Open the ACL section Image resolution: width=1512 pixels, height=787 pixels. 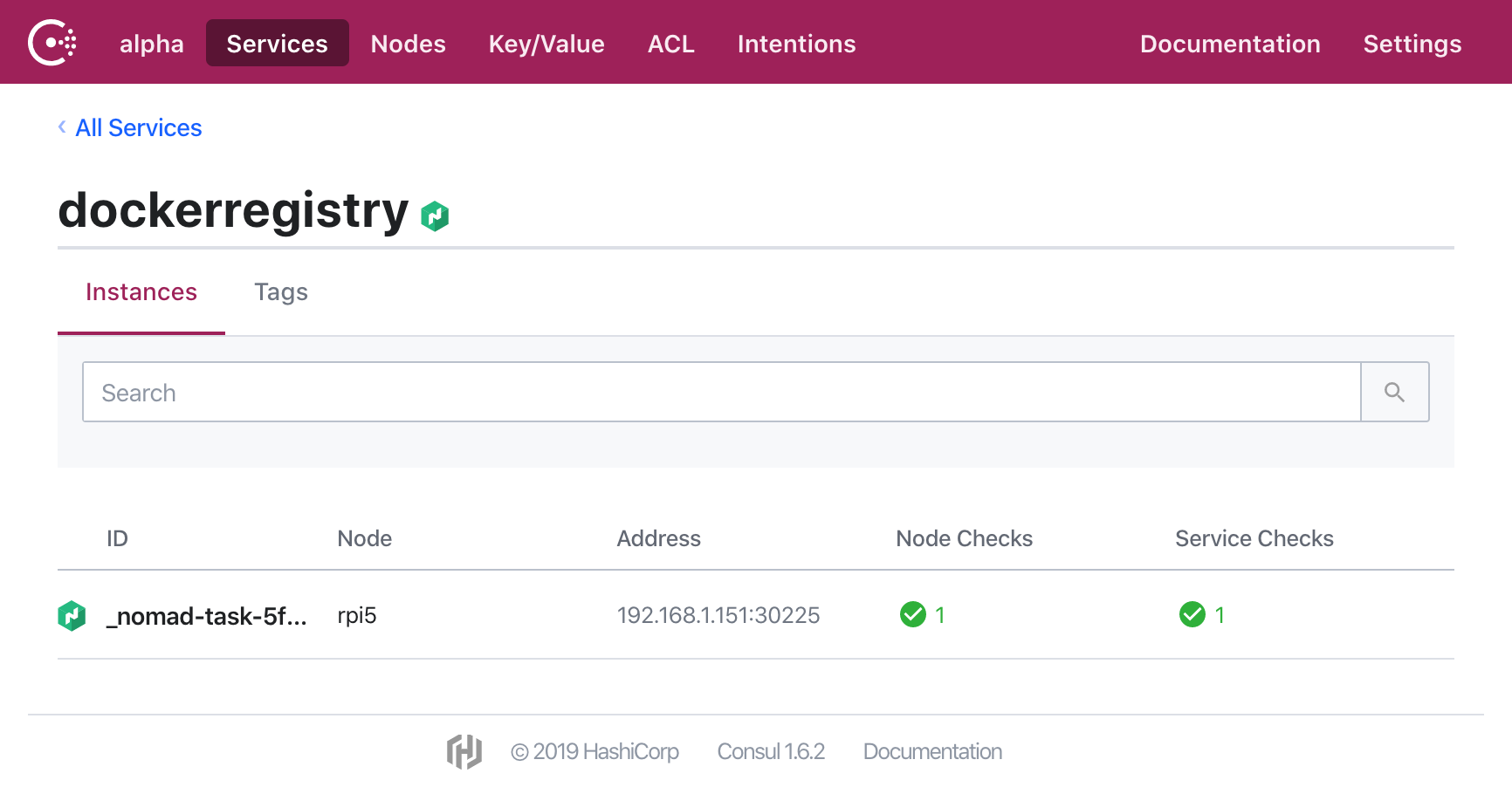coord(670,44)
